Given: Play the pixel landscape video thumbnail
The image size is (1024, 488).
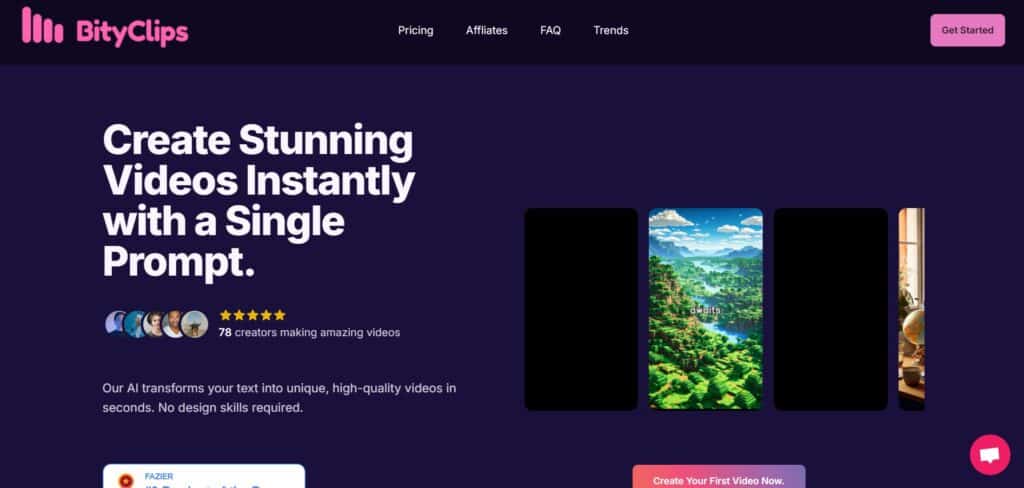Looking at the screenshot, I should coord(705,309).
